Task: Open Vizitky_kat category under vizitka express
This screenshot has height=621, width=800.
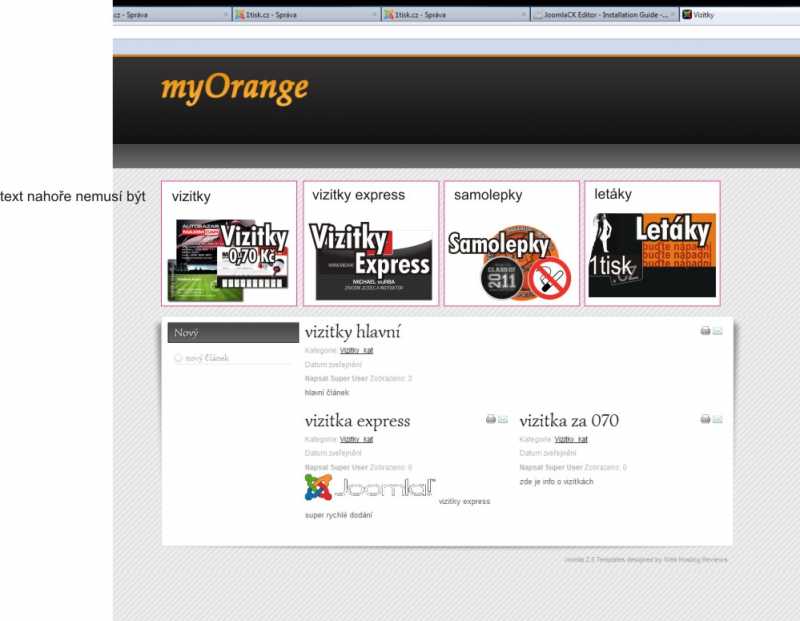Action: [x=356, y=439]
